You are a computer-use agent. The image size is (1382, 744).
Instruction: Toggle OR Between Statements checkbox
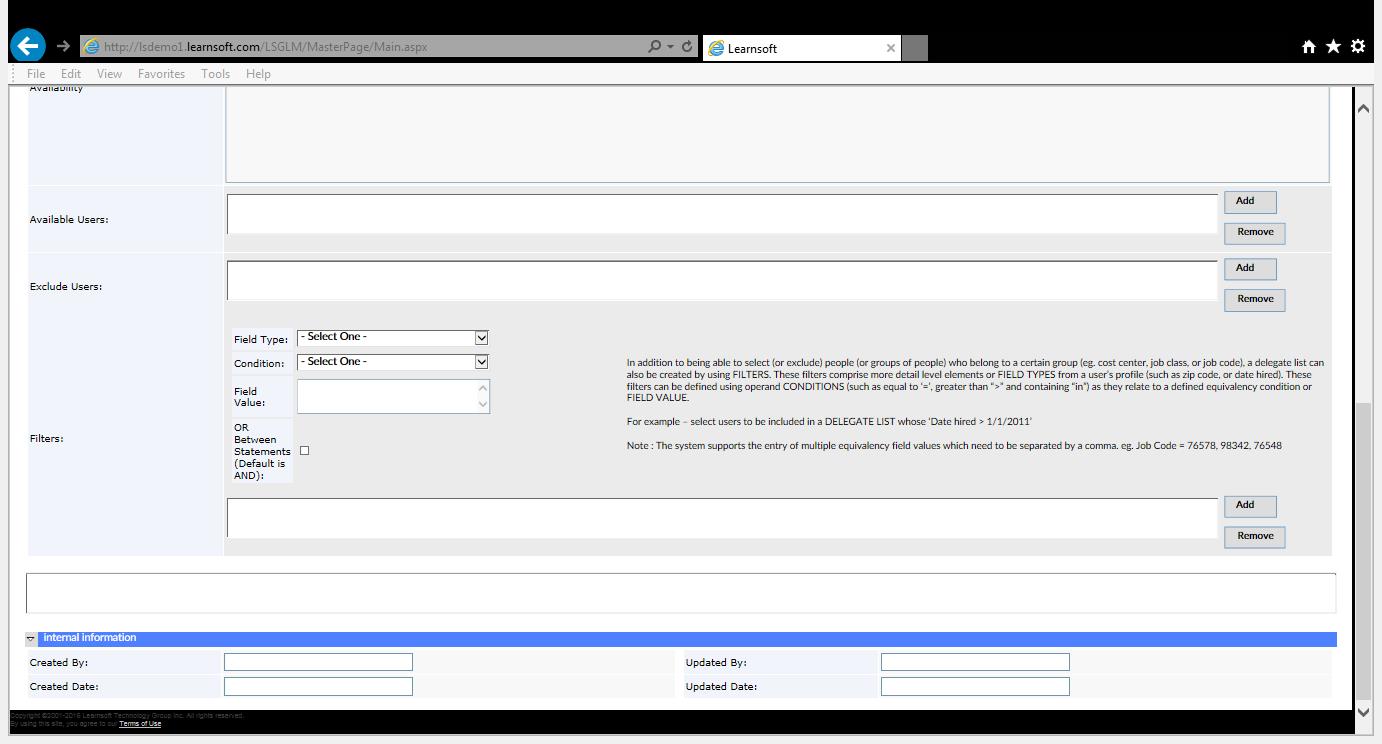[305, 451]
